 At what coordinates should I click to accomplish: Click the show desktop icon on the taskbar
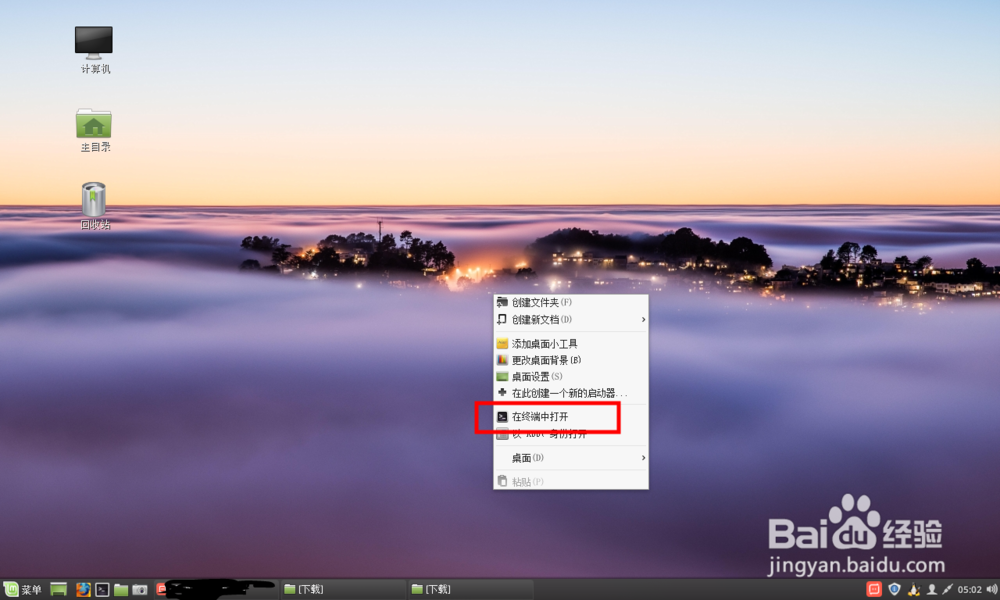tap(57, 589)
